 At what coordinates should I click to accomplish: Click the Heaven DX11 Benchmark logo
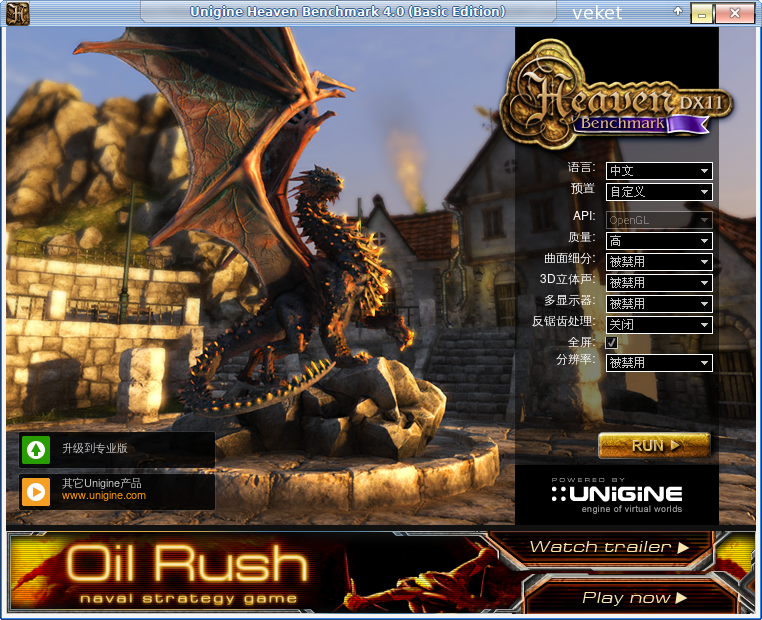tap(617, 95)
